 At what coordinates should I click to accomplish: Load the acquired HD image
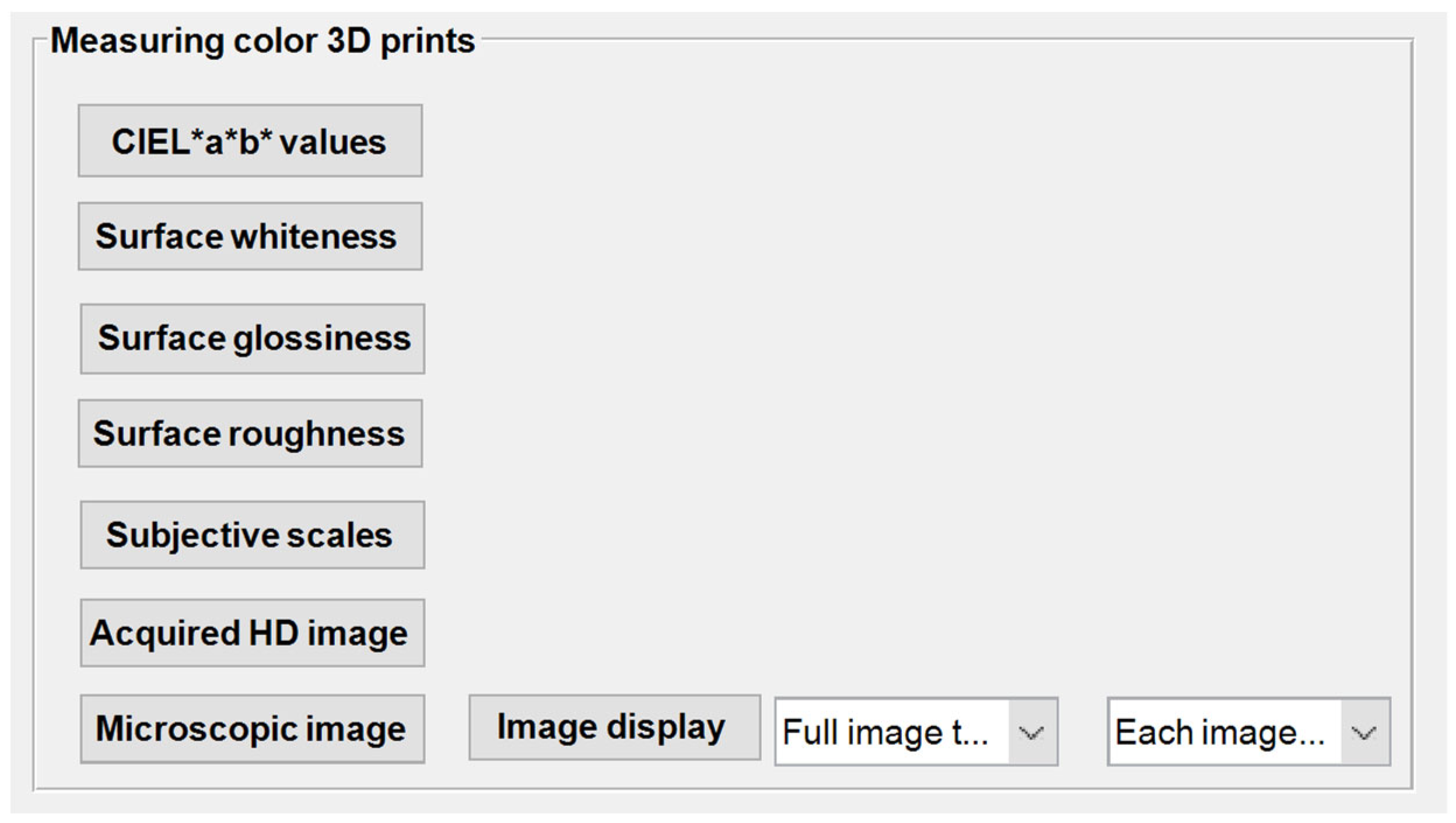[x=253, y=633]
